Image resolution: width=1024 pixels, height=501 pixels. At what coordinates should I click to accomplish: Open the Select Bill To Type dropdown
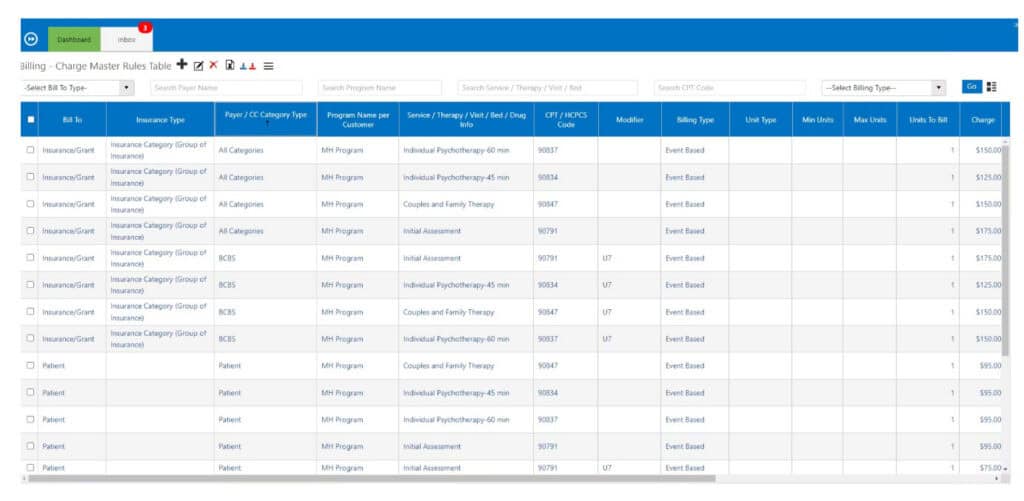(77, 88)
